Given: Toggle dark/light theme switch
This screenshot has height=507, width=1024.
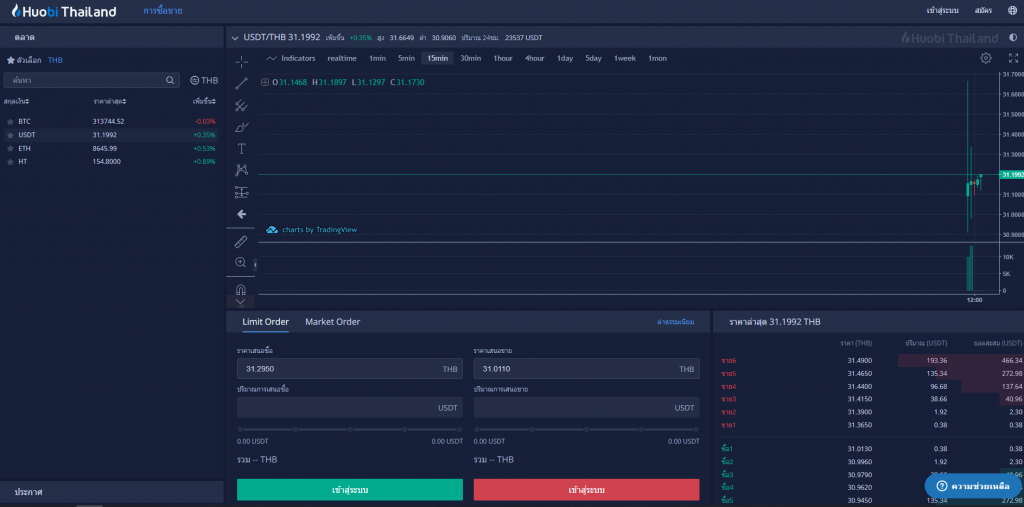Looking at the screenshot, I should point(1012,38).
